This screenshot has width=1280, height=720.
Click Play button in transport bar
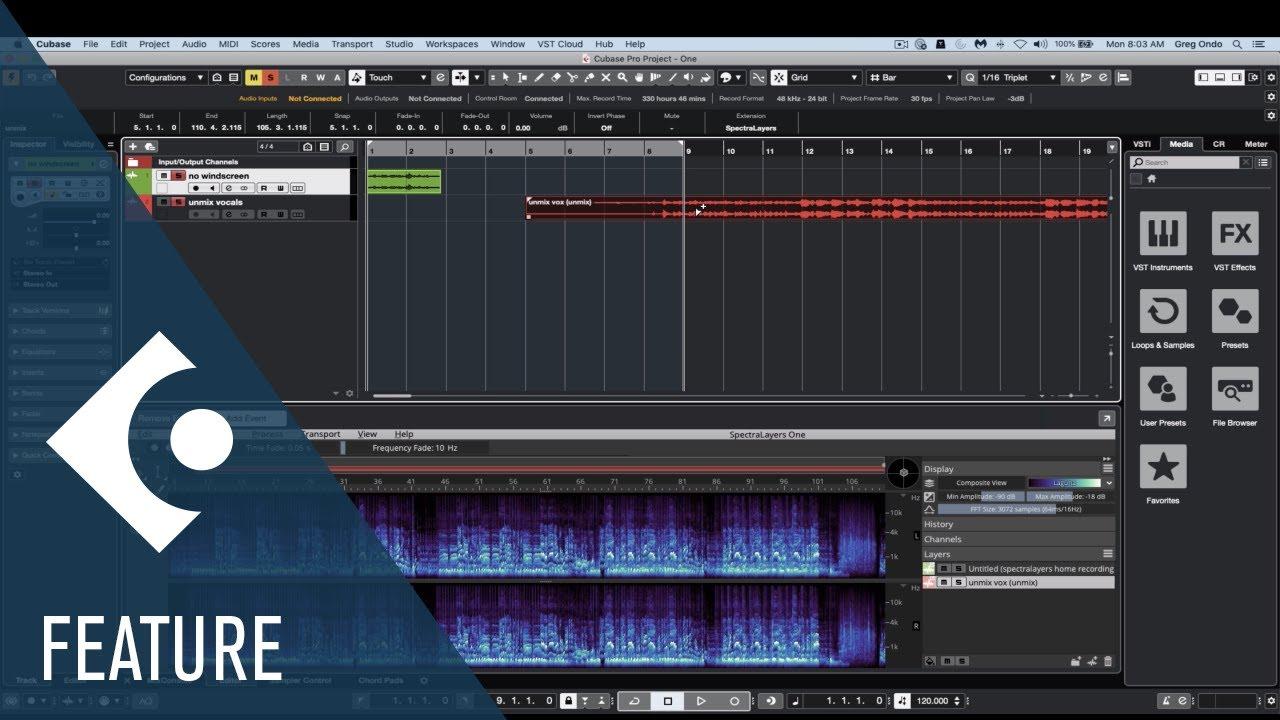click(x=701, y=701)
